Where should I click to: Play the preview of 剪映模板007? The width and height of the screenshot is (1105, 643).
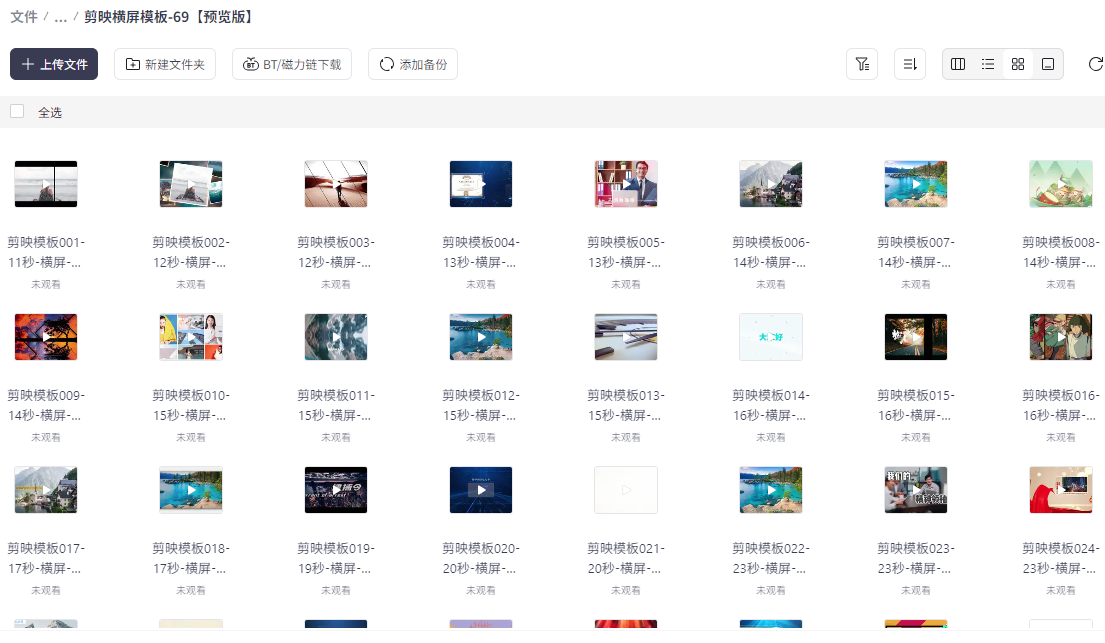tap(916, 184)
